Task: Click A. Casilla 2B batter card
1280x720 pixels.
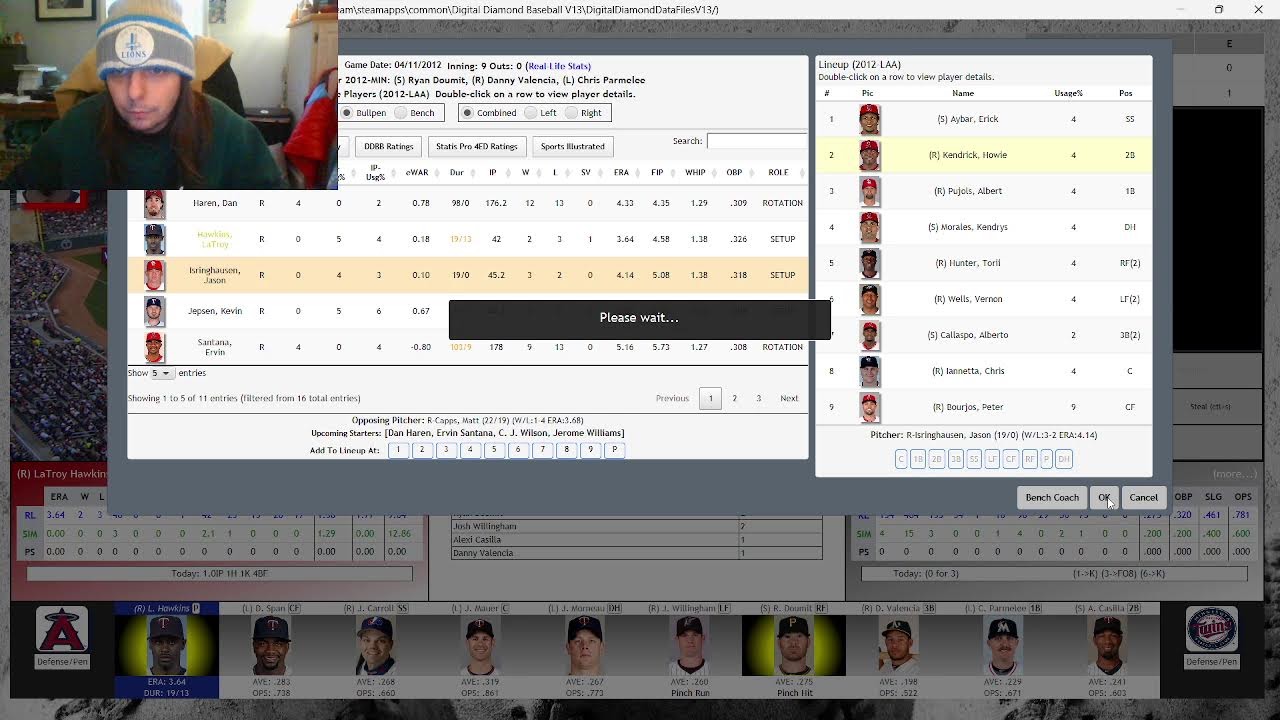Action: click(1107, 651)
